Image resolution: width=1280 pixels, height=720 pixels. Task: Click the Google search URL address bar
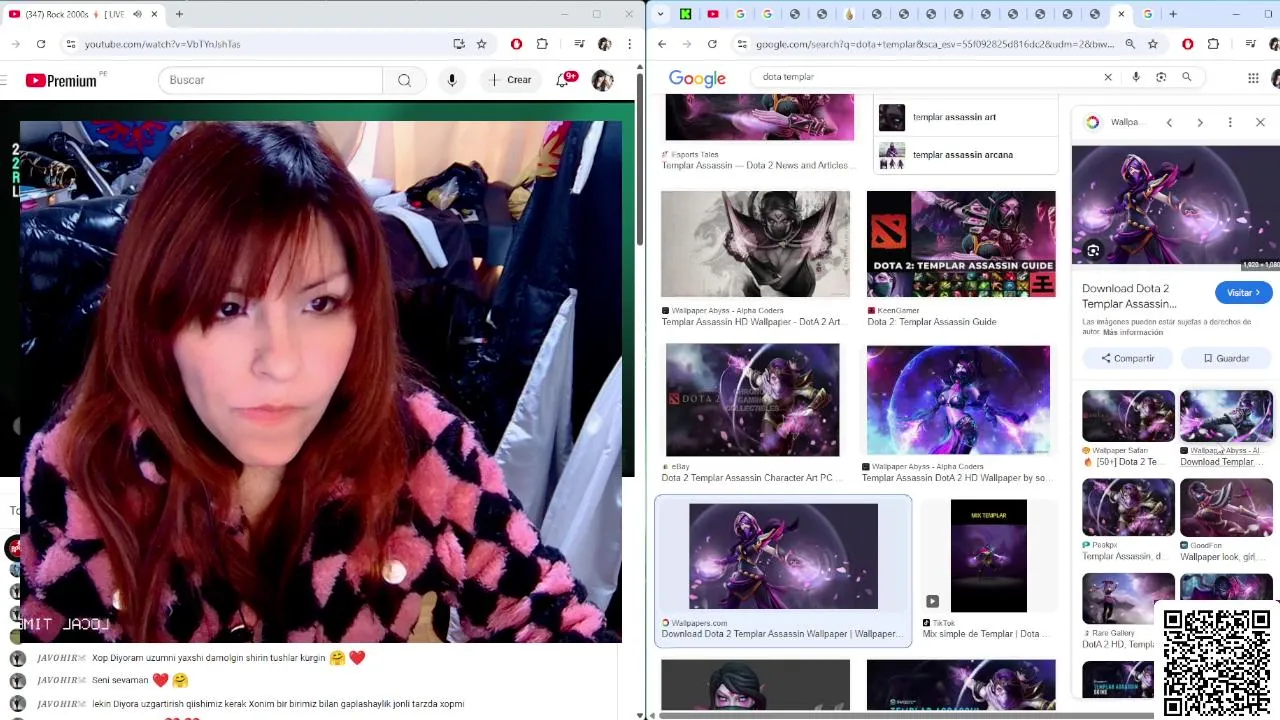(934, 44)
